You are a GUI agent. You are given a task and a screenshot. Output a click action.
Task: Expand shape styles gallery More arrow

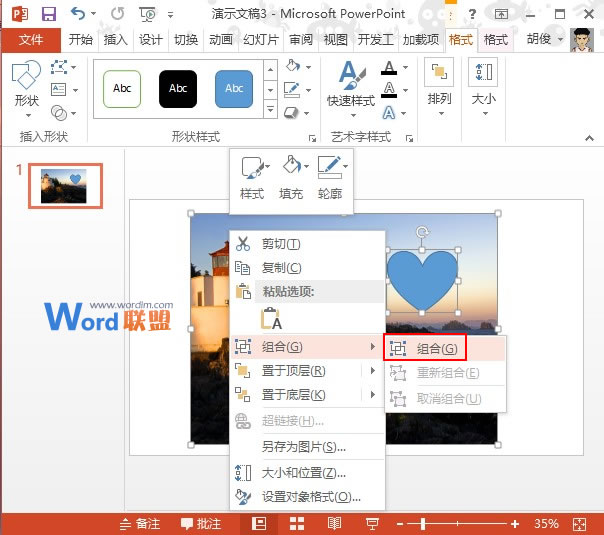270,110
